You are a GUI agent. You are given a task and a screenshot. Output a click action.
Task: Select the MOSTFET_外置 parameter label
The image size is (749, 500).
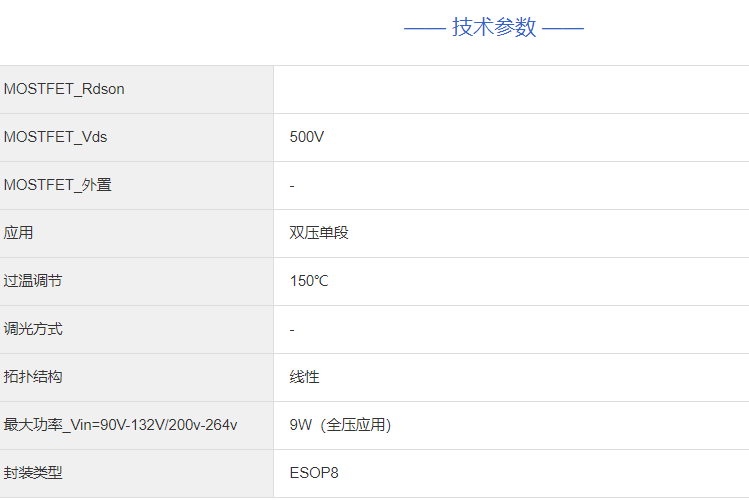point(58,185)
